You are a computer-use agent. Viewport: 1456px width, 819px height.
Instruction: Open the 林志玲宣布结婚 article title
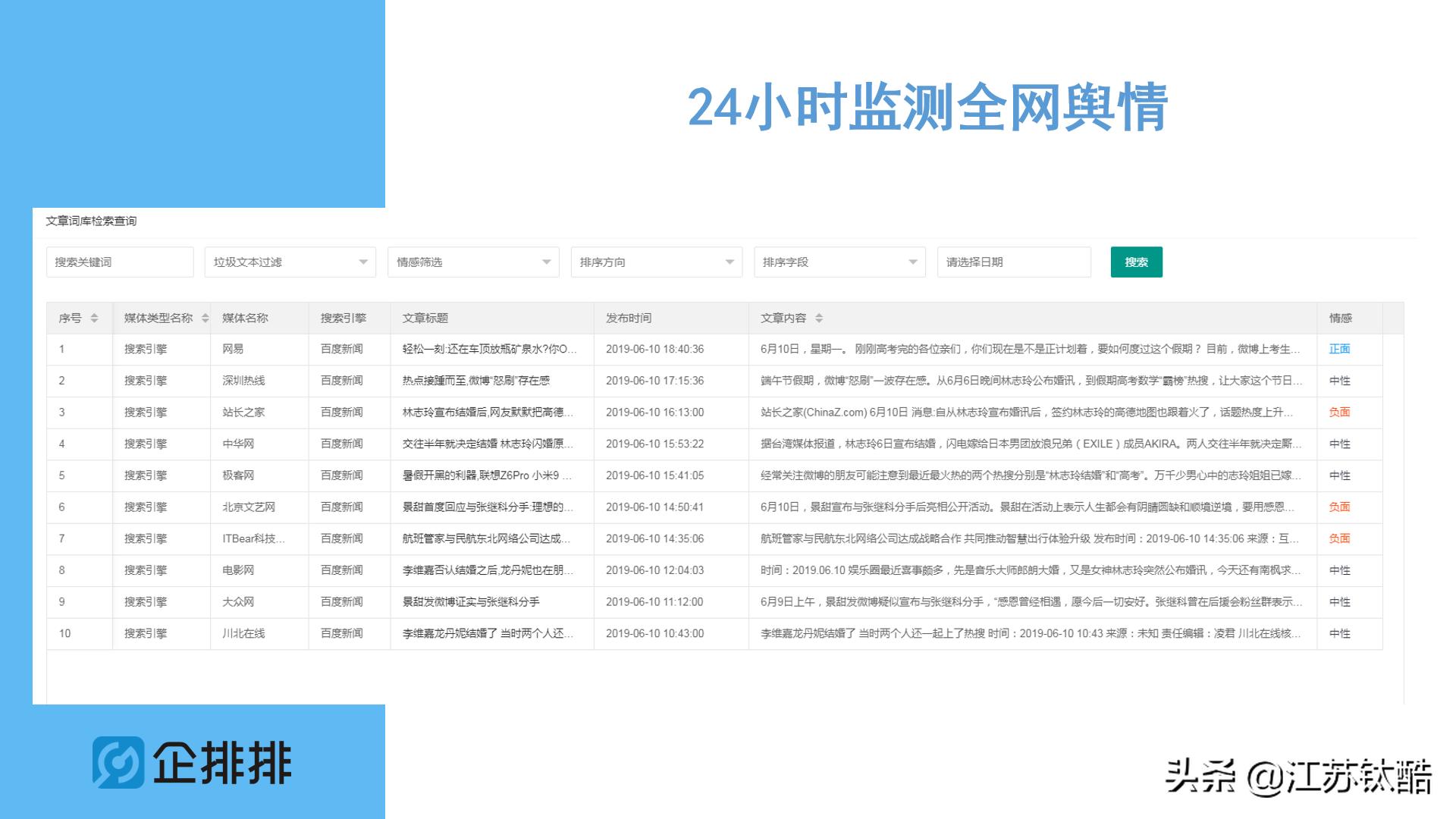pyautogui.click(x=485, y=413)
